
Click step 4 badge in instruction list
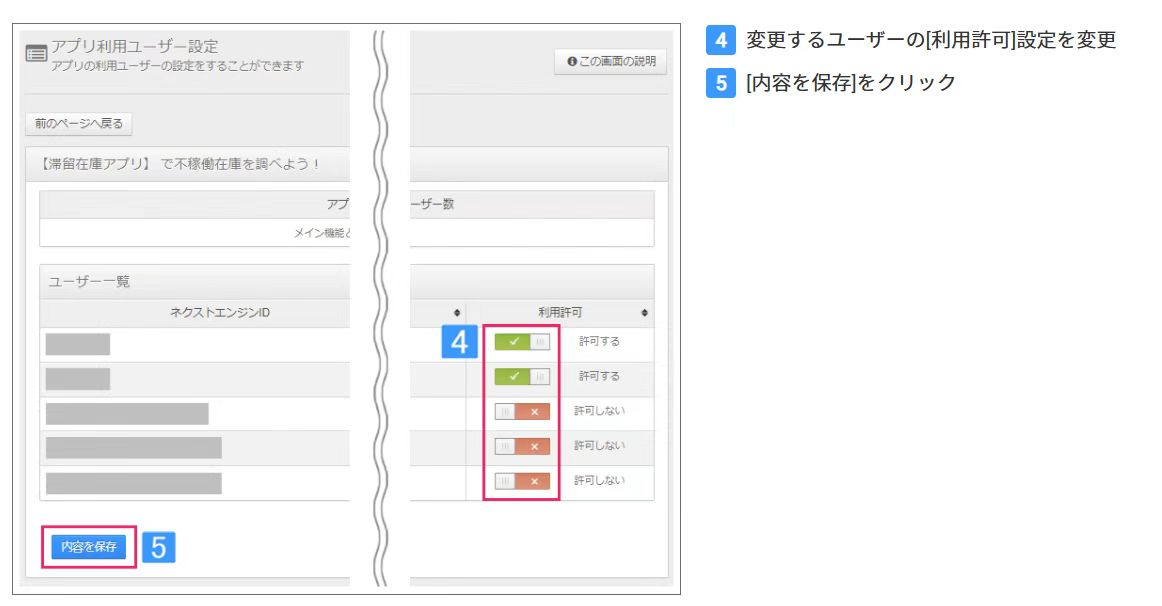[x=721, y=40]
